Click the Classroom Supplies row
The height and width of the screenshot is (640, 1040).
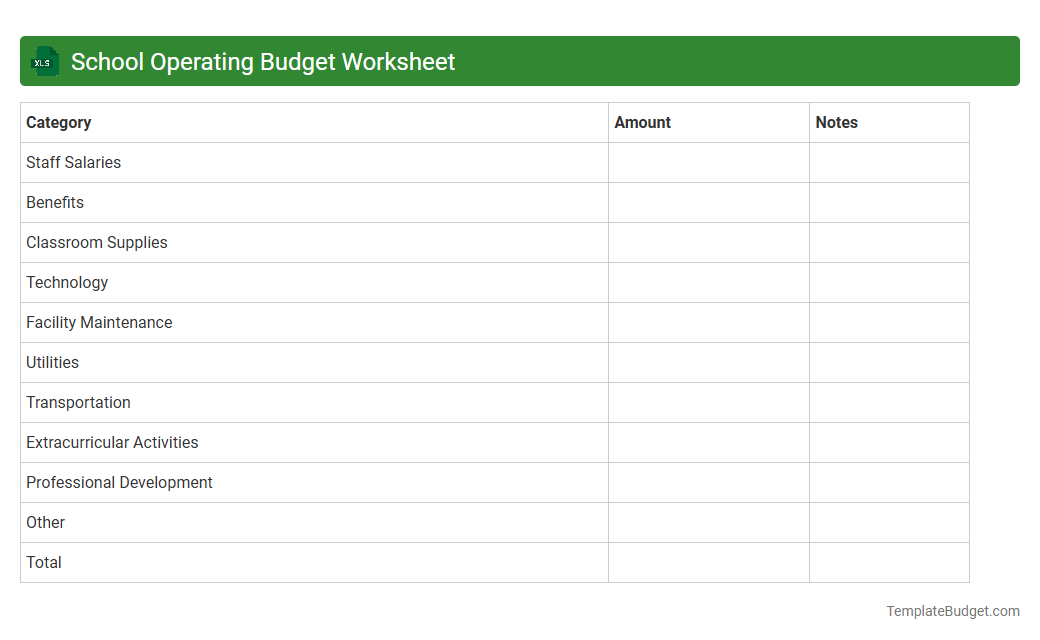coord(97,242)
